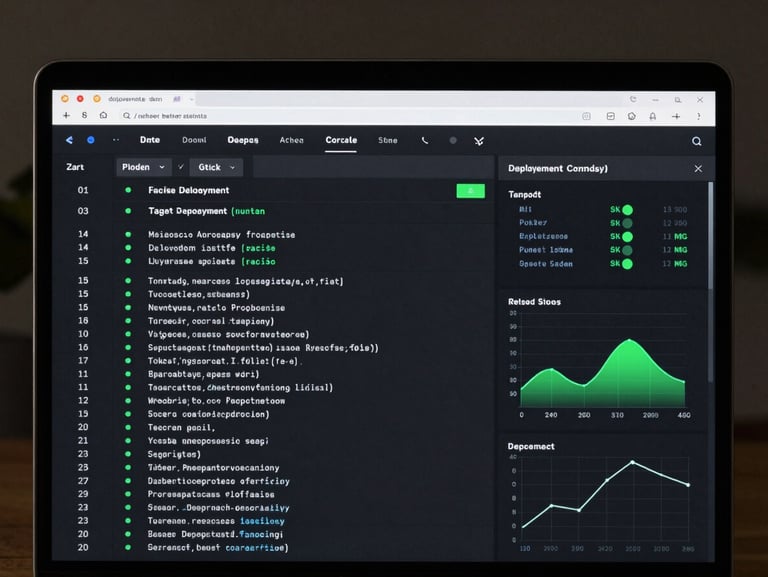The image size is (768, 577).
Task: Click the 'Zart' column label
Action: tap(75, 167)
